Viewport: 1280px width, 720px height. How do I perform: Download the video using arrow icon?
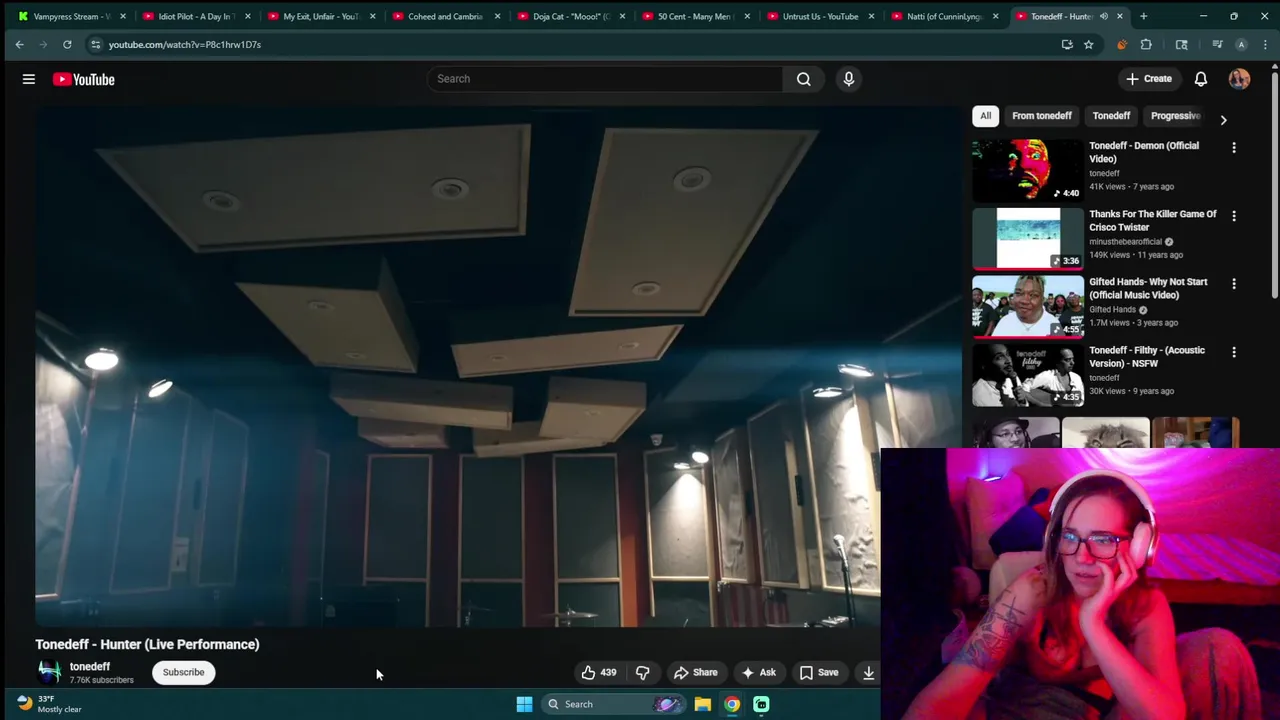868,672
